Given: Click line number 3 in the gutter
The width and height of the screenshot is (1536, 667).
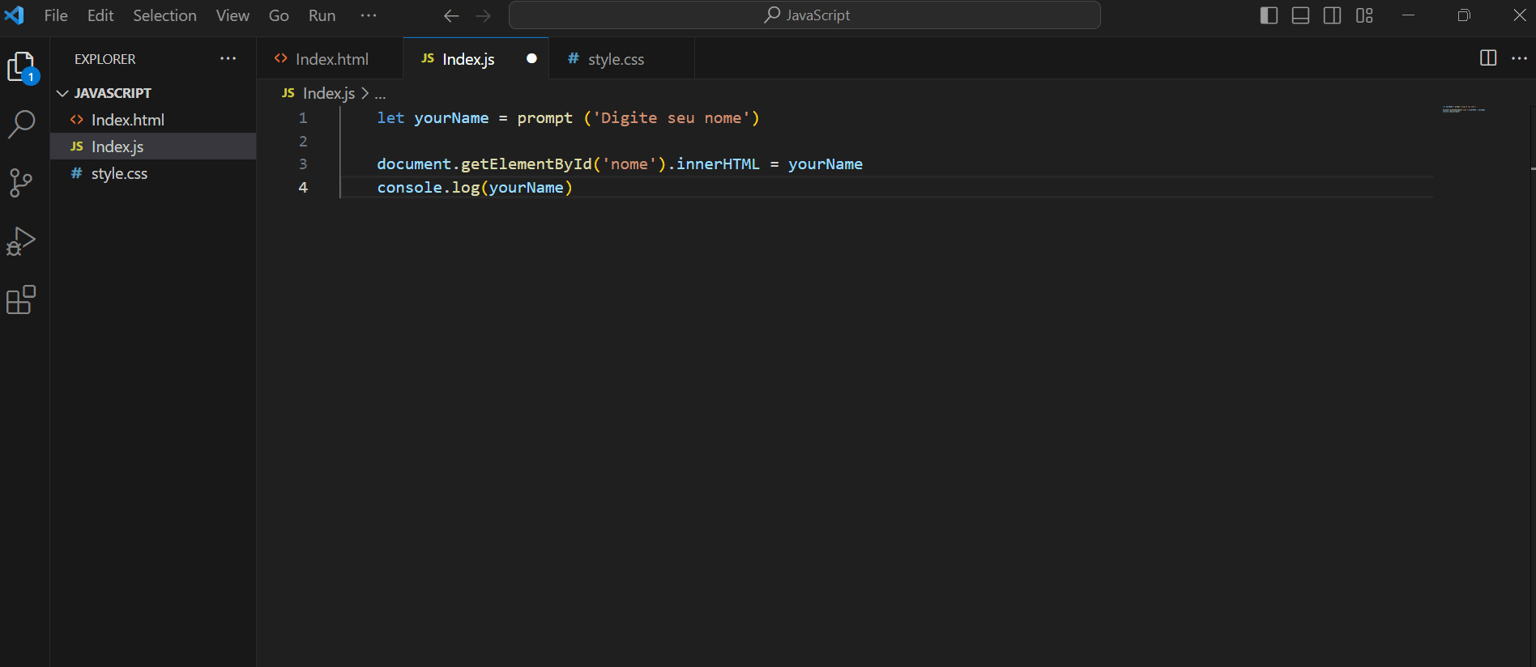Looking at the screenshot, I should point(303,164).
